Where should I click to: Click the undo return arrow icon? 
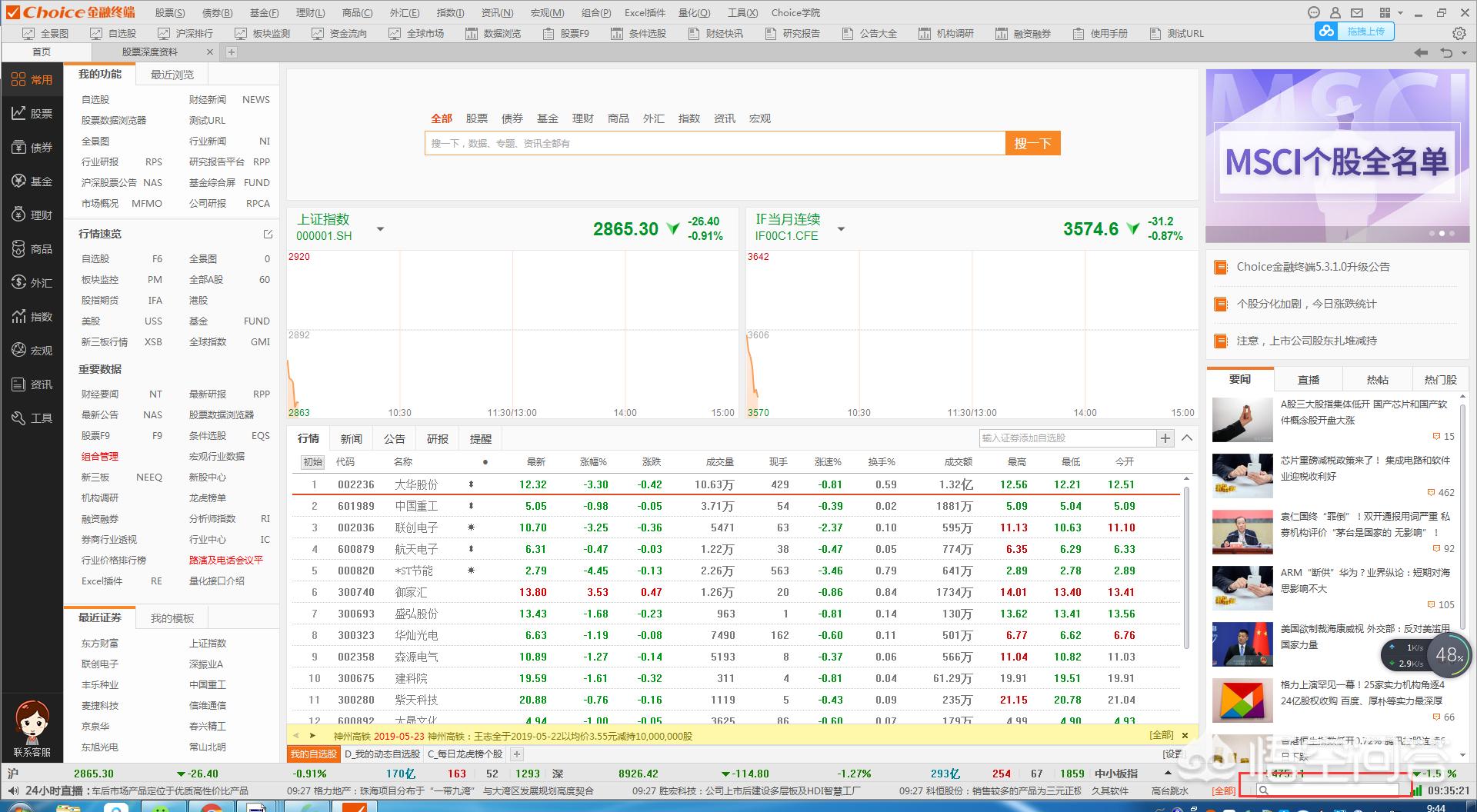pos(1446,52)
